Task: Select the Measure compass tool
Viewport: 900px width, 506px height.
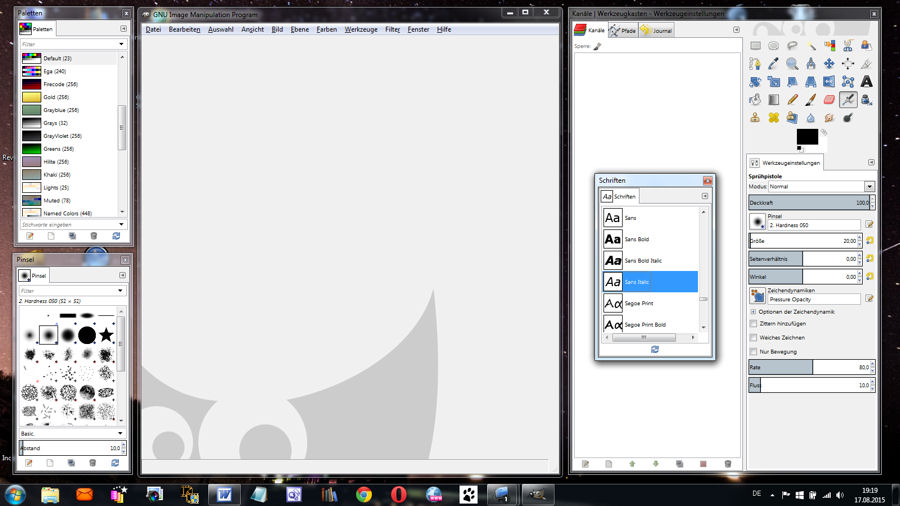Action: (x=811, y=64)
